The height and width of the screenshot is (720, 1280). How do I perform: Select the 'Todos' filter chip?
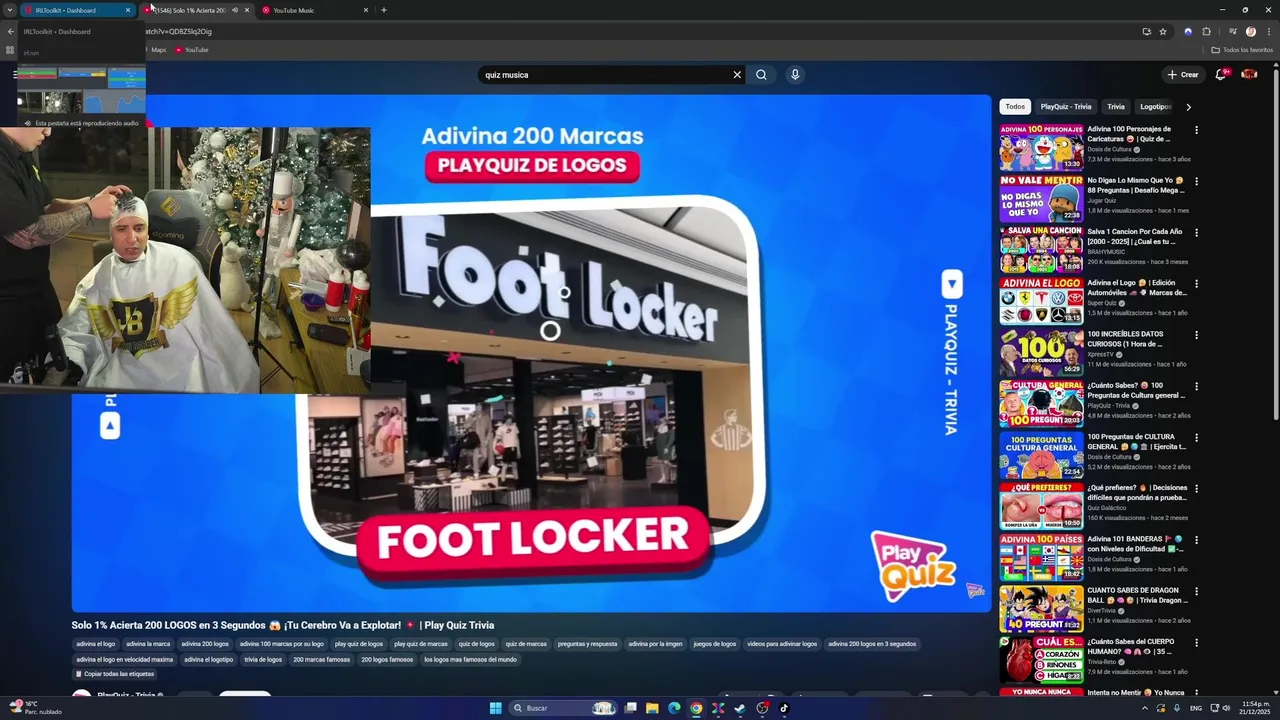pyautogui.click(x=1015, y=107)
